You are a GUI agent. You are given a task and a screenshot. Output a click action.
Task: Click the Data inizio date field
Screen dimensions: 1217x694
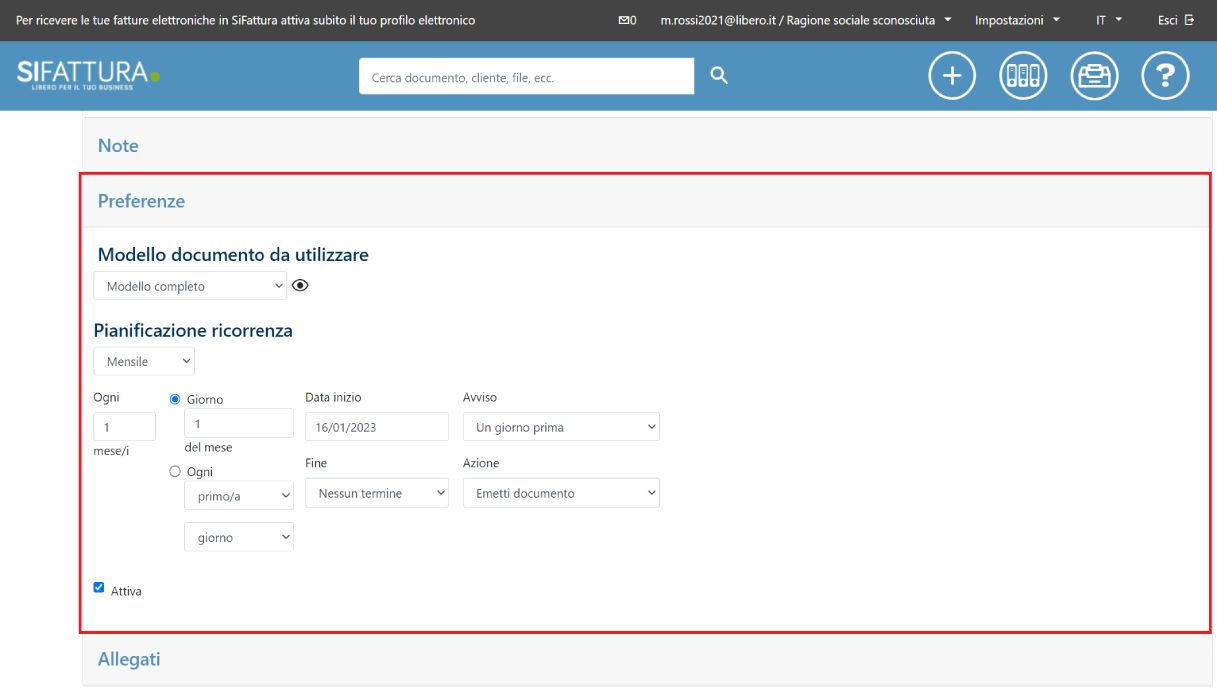(377, 427)
